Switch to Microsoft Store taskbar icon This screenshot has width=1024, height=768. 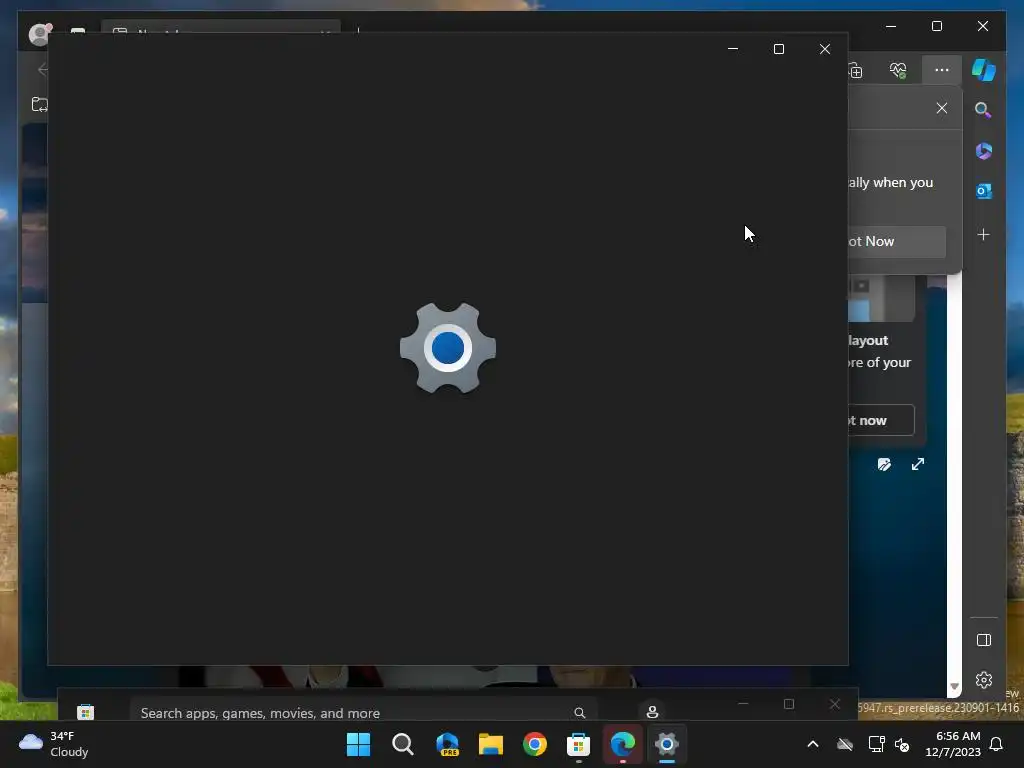(x=578, y=744)
